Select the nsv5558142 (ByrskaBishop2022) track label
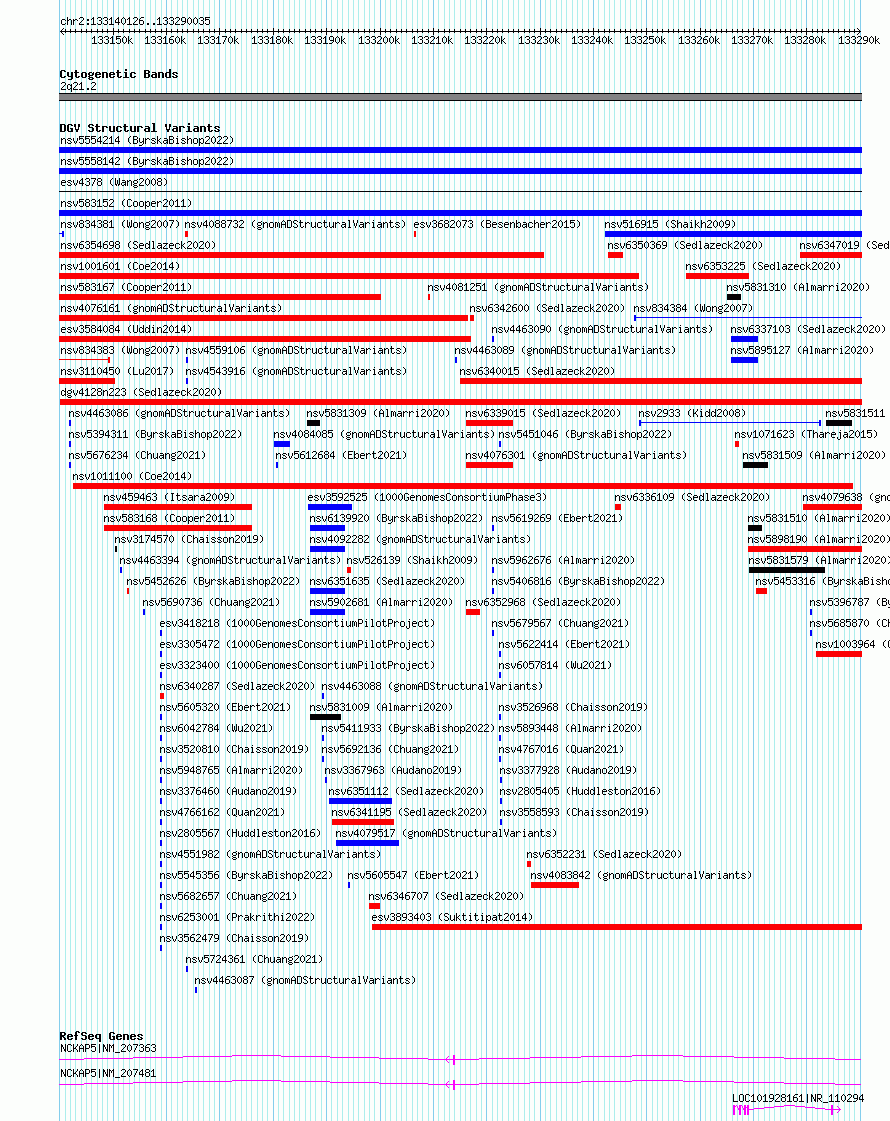This screenshot has width=890, height=1121. point(147,161)
